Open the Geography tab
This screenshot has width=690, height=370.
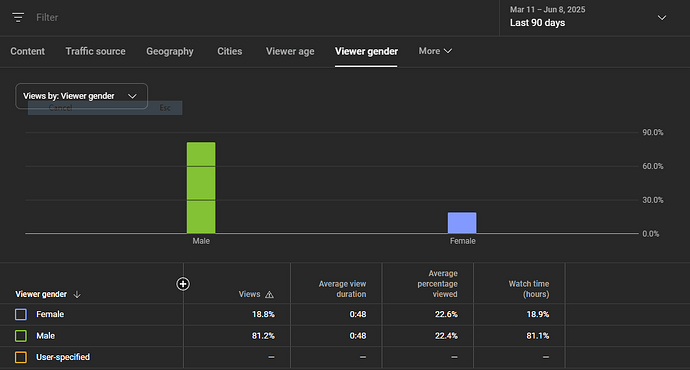[x=170, y=51]
